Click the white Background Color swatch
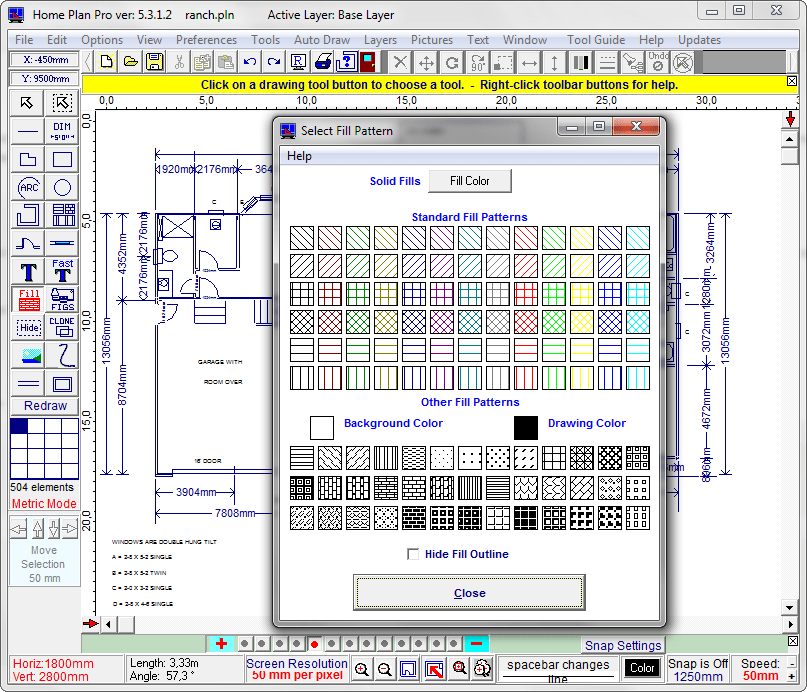Image resolution: width=807 pixels, height=692 pixels. pos(322,428)
